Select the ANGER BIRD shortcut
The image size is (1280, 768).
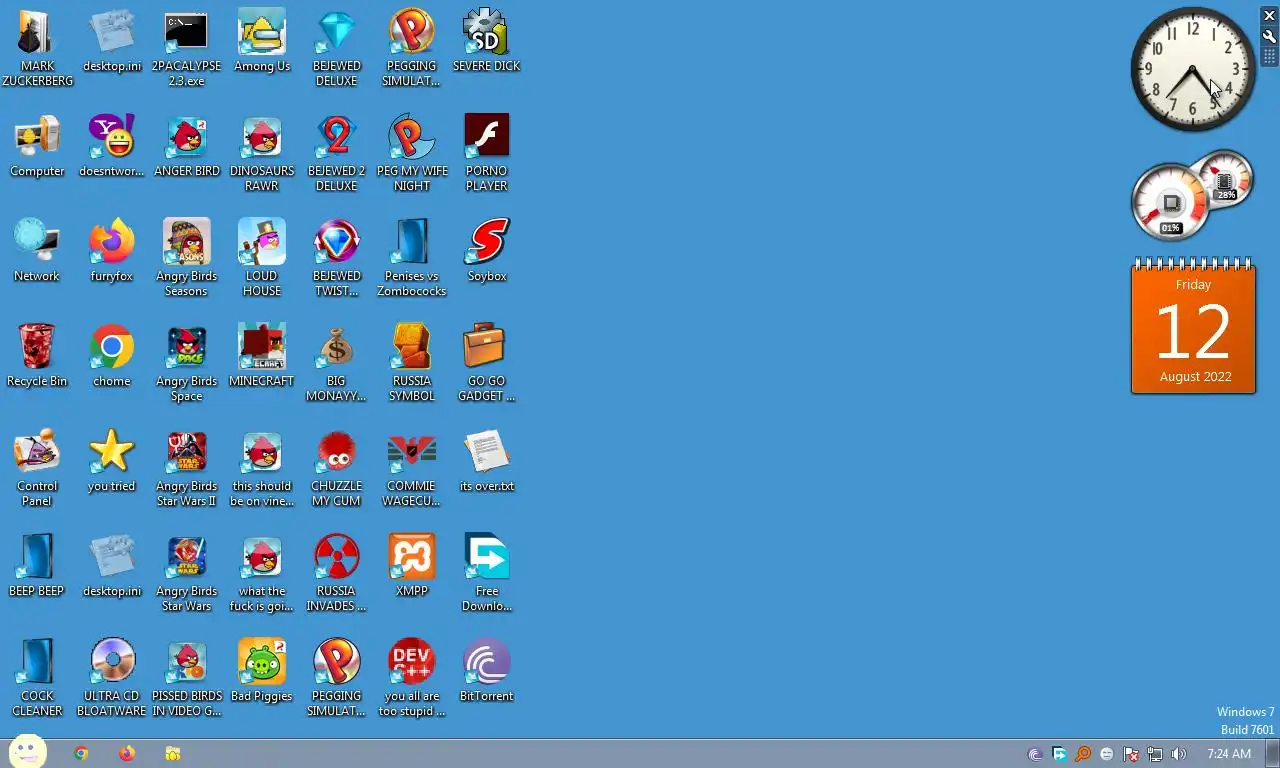point(186,145)
